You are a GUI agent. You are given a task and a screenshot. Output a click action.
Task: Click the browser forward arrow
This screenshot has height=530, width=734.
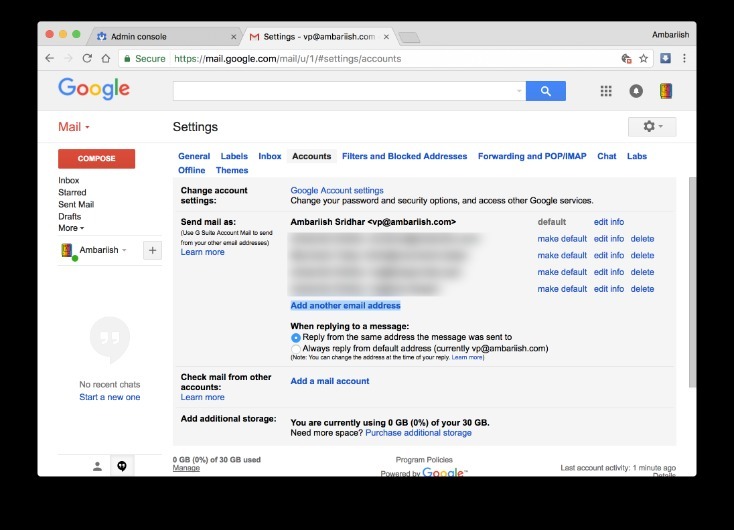(68, 59)
